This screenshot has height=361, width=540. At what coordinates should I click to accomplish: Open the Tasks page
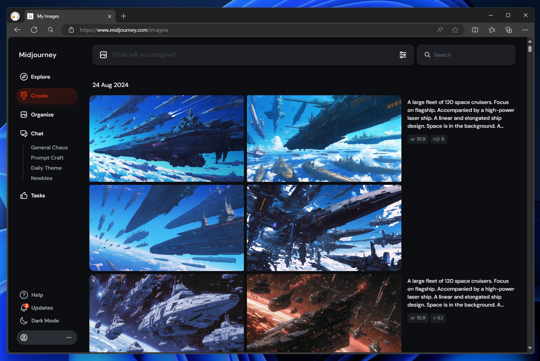(33, 195)
